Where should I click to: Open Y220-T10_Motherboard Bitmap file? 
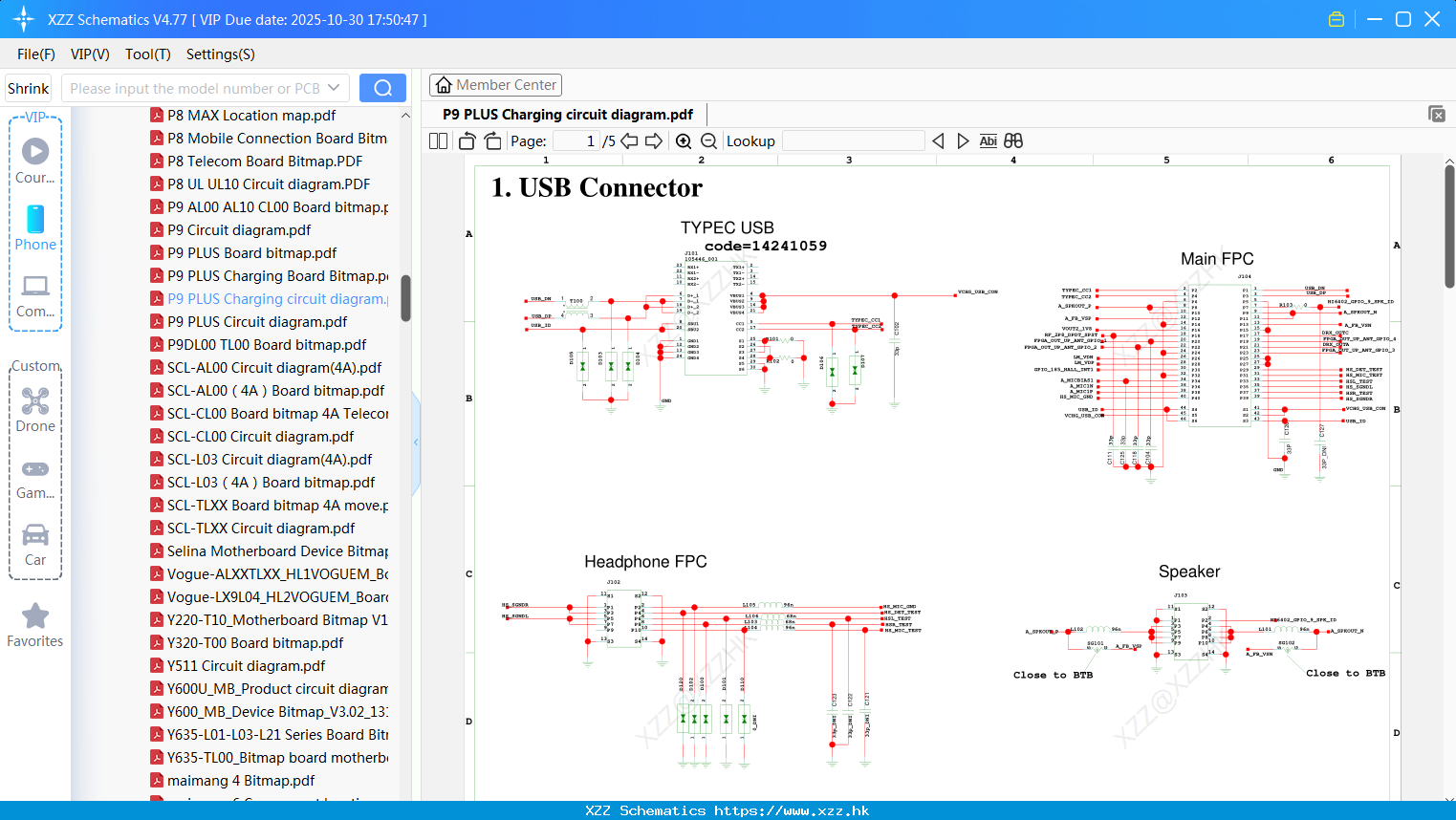pyautogui.click(x=277, y=620)
